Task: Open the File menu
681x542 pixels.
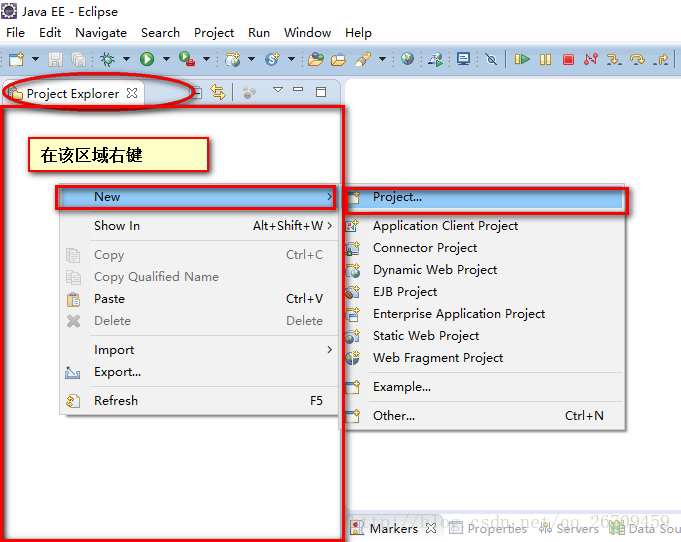Action: 15,33
